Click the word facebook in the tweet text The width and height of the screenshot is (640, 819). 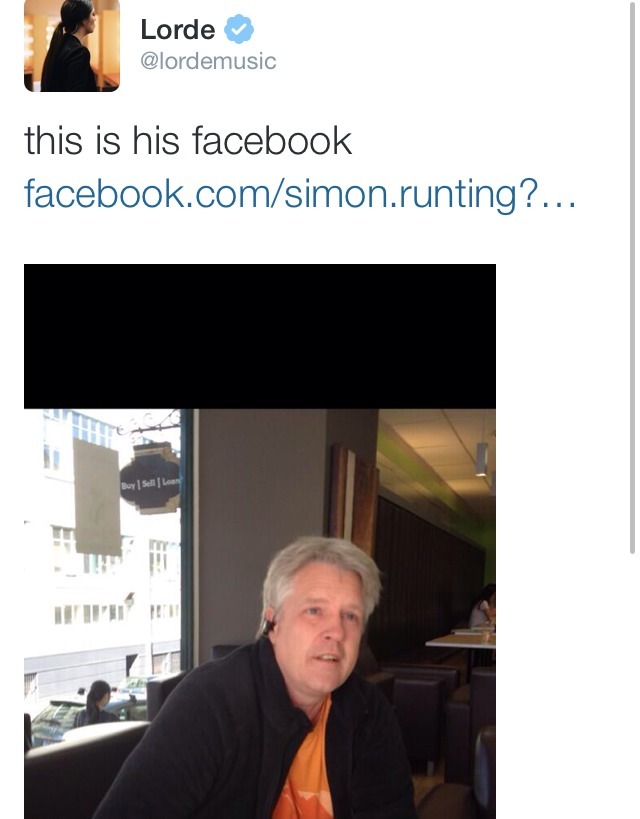pyautogui.click(x=272, y=141)
